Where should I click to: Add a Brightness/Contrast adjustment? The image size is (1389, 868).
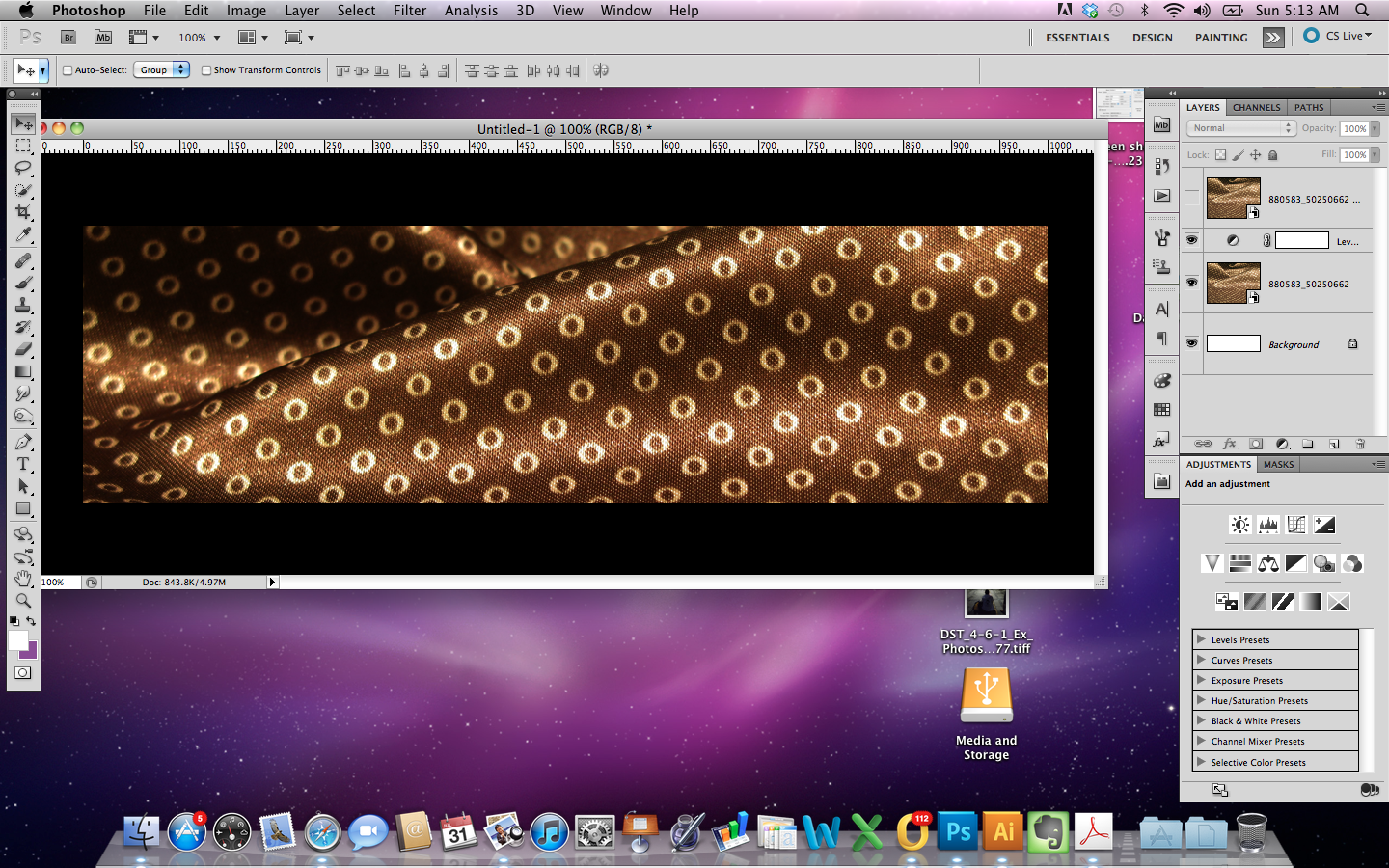1240,525
